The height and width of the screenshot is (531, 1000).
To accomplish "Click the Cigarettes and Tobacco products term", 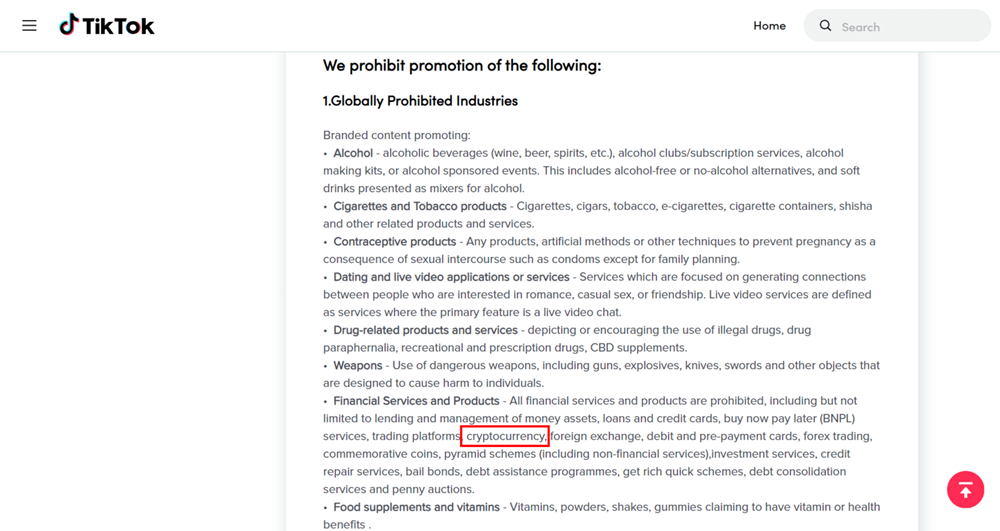I will pos(420,206).
